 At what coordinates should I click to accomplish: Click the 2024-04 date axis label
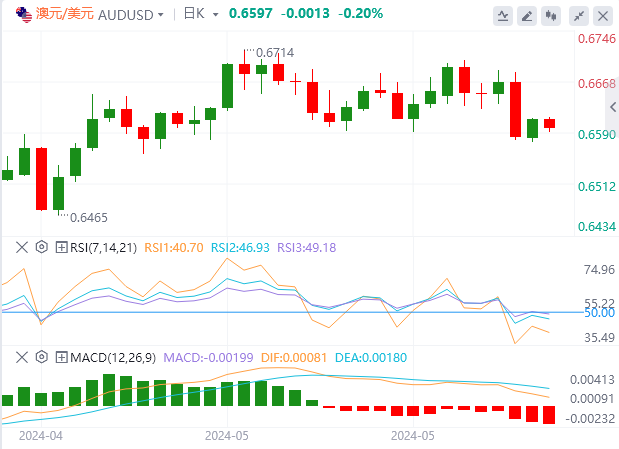tap(41, 436)
